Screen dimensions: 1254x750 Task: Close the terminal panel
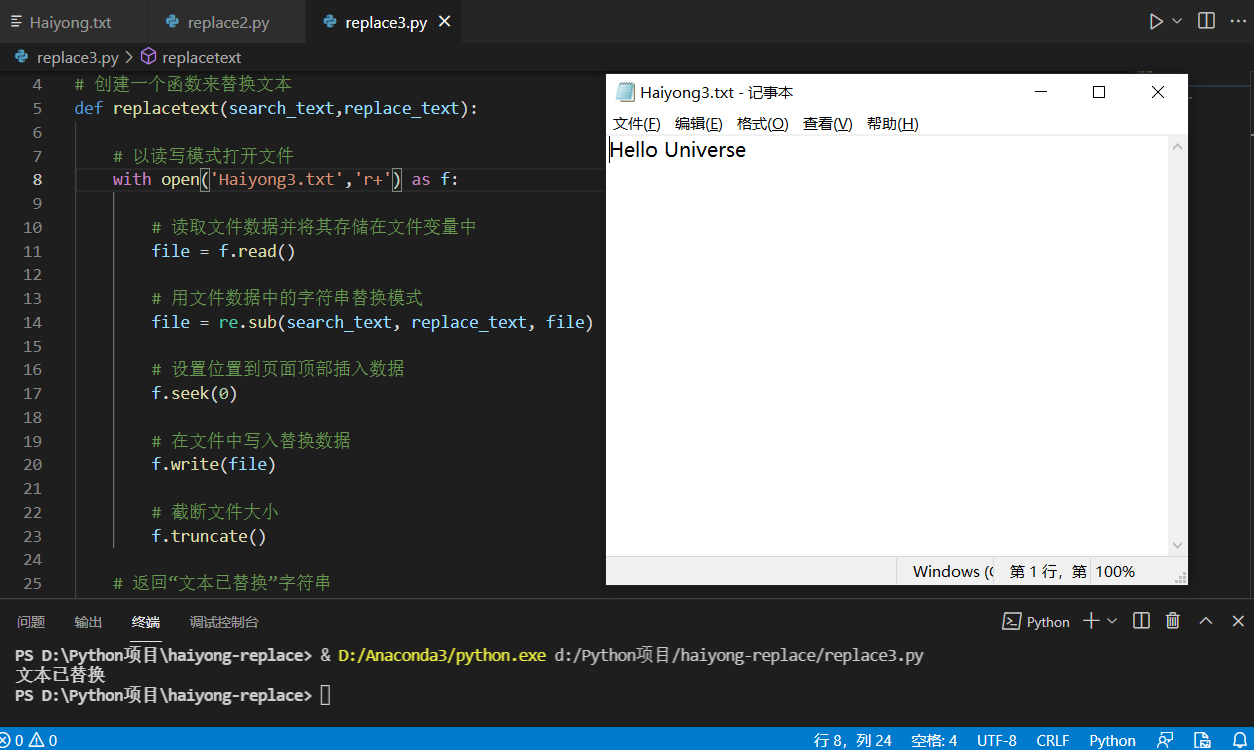[x=1236, y=621]
